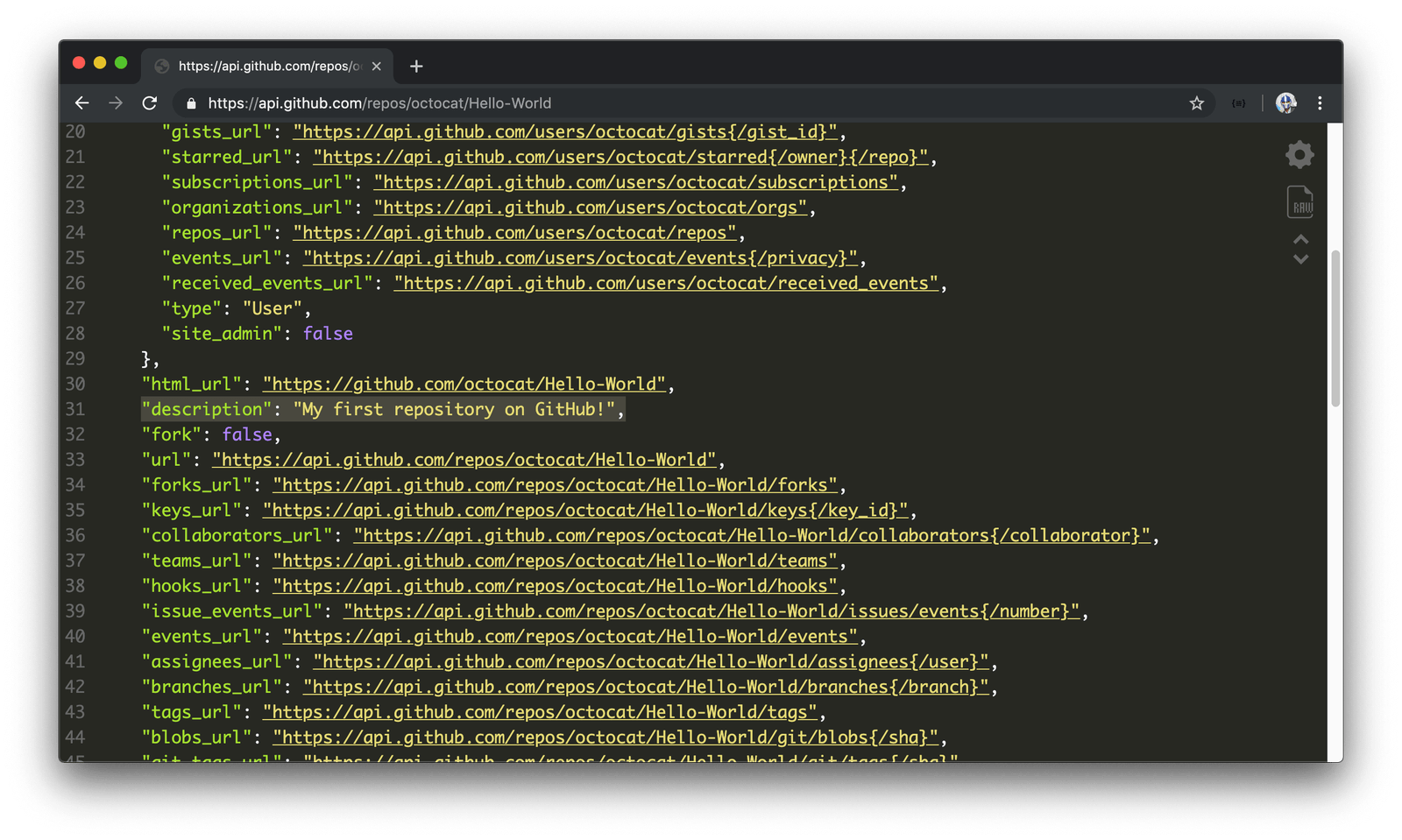Click line number 44 in gutter
1402x840 pixels.
coord(75,738)
